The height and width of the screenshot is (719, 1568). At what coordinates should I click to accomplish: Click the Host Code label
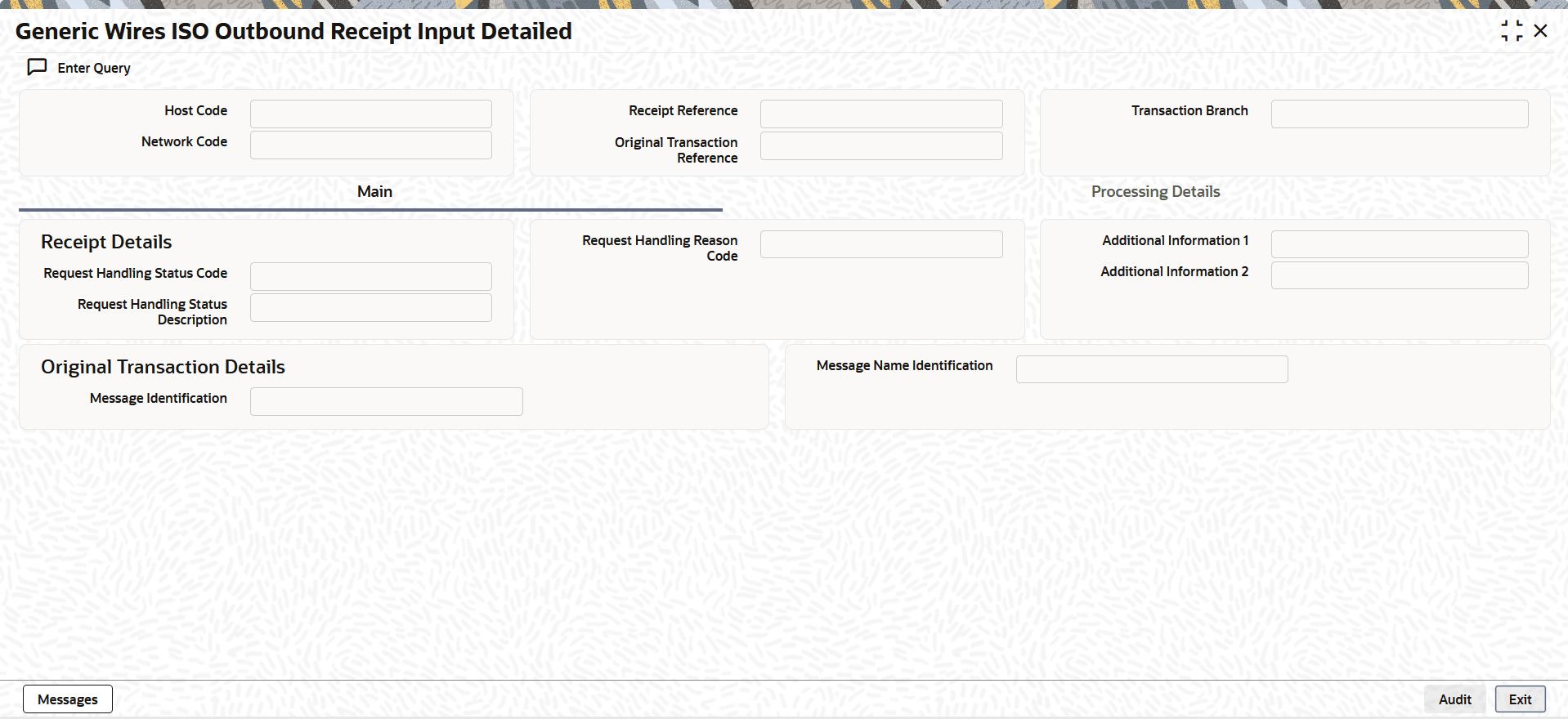tap(196, 110)
